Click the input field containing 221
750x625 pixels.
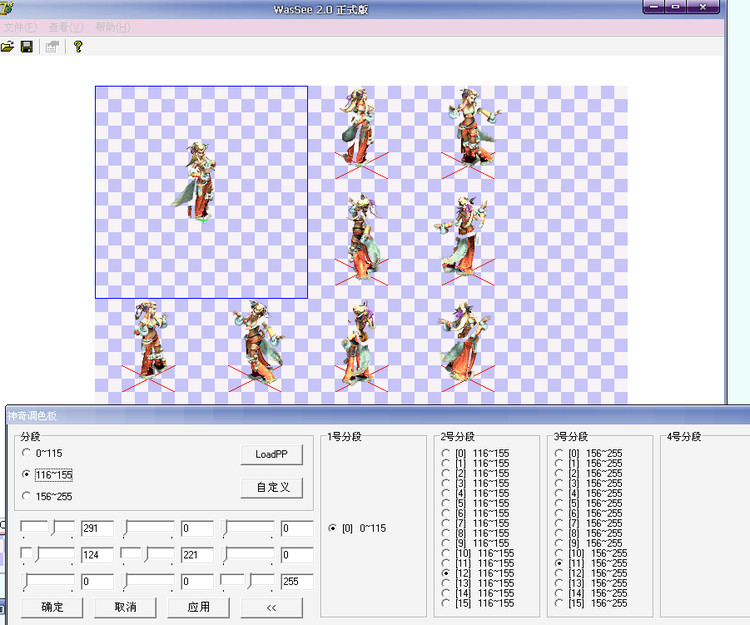coord(197,555)
